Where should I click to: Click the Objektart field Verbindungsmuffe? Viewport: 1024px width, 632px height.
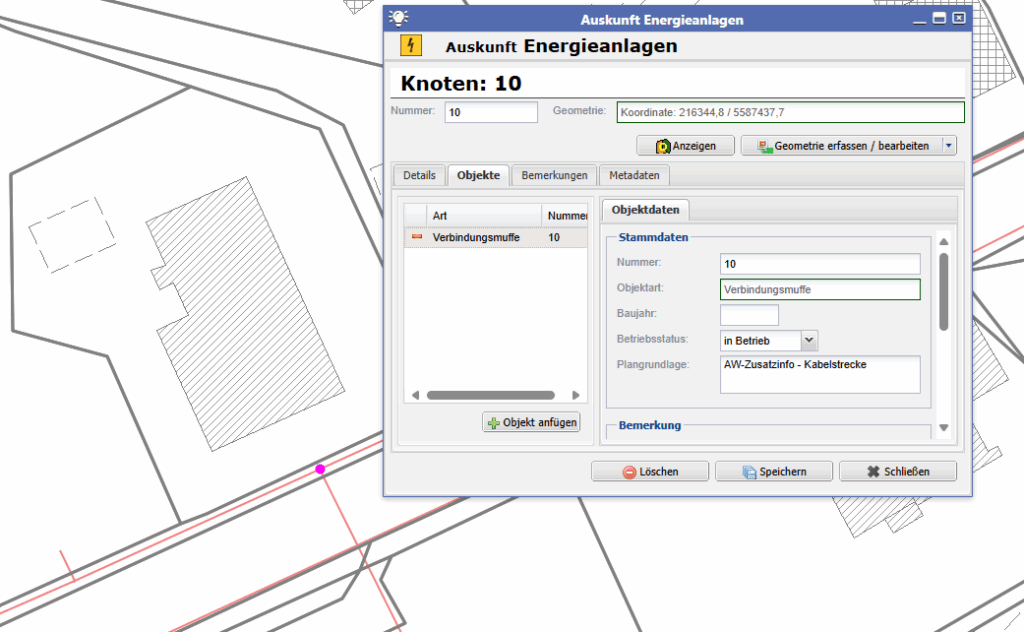[820, 289]
